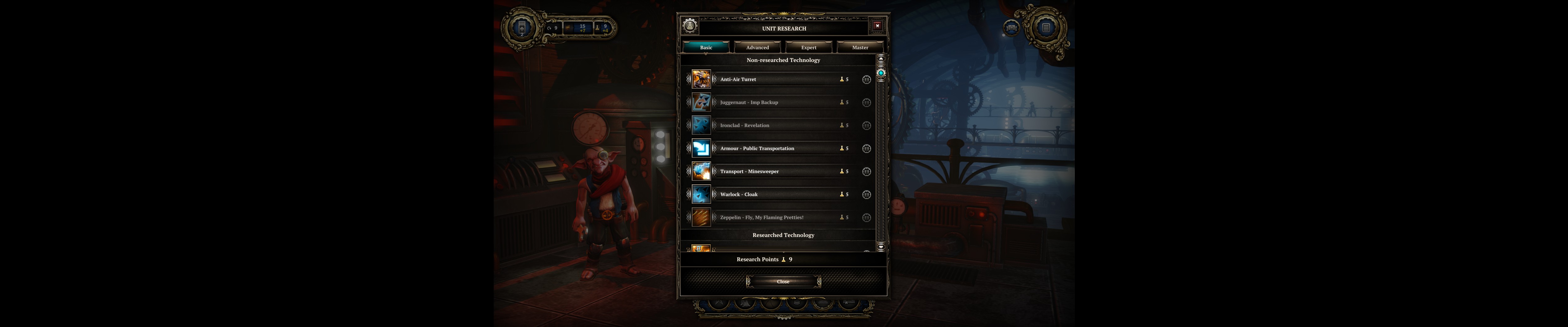Switch to the Advanced tab
The width and height of the screenshot is (1568, 327).
[757, 47]
